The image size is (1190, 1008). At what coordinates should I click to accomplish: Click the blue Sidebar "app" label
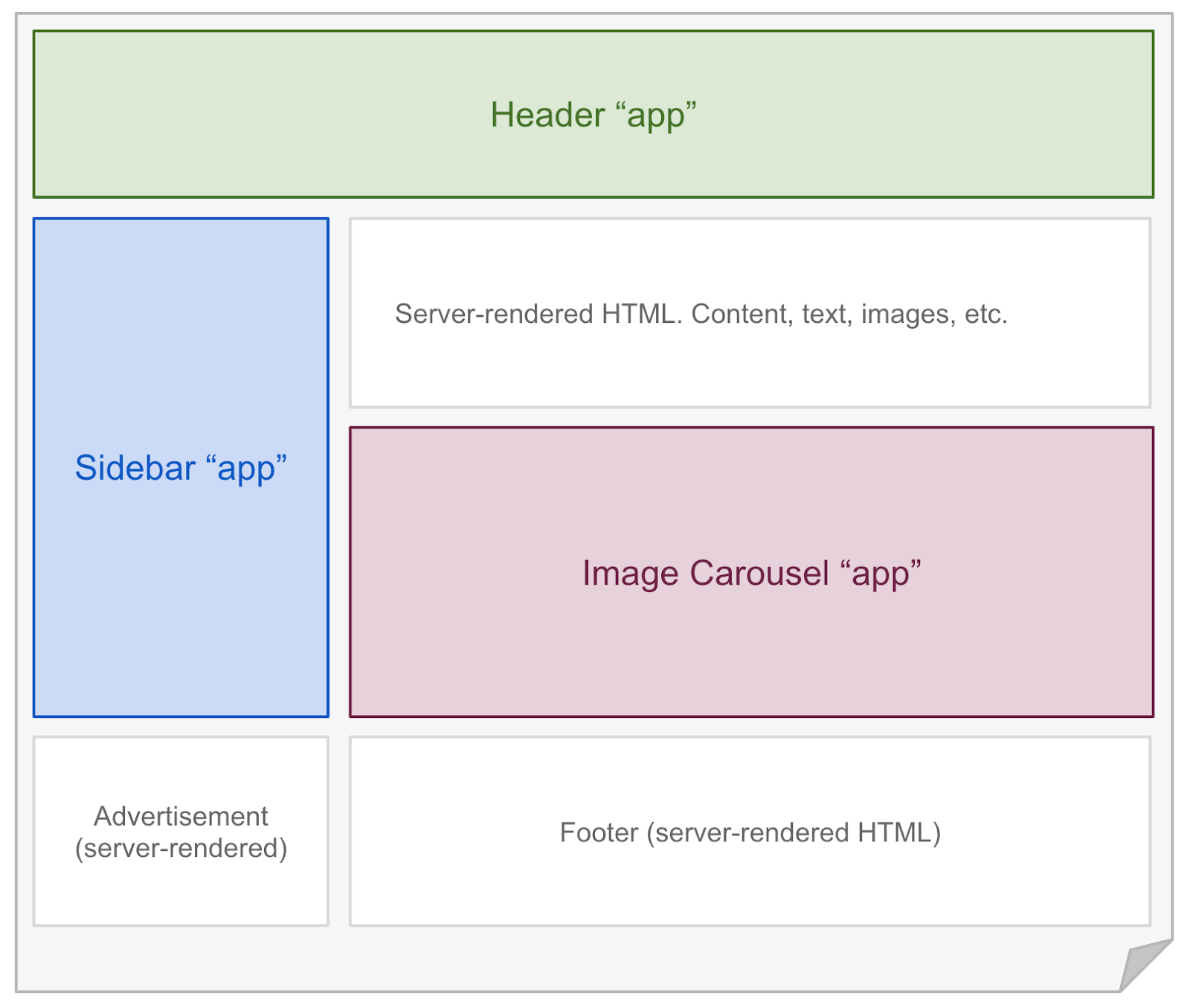181,467
